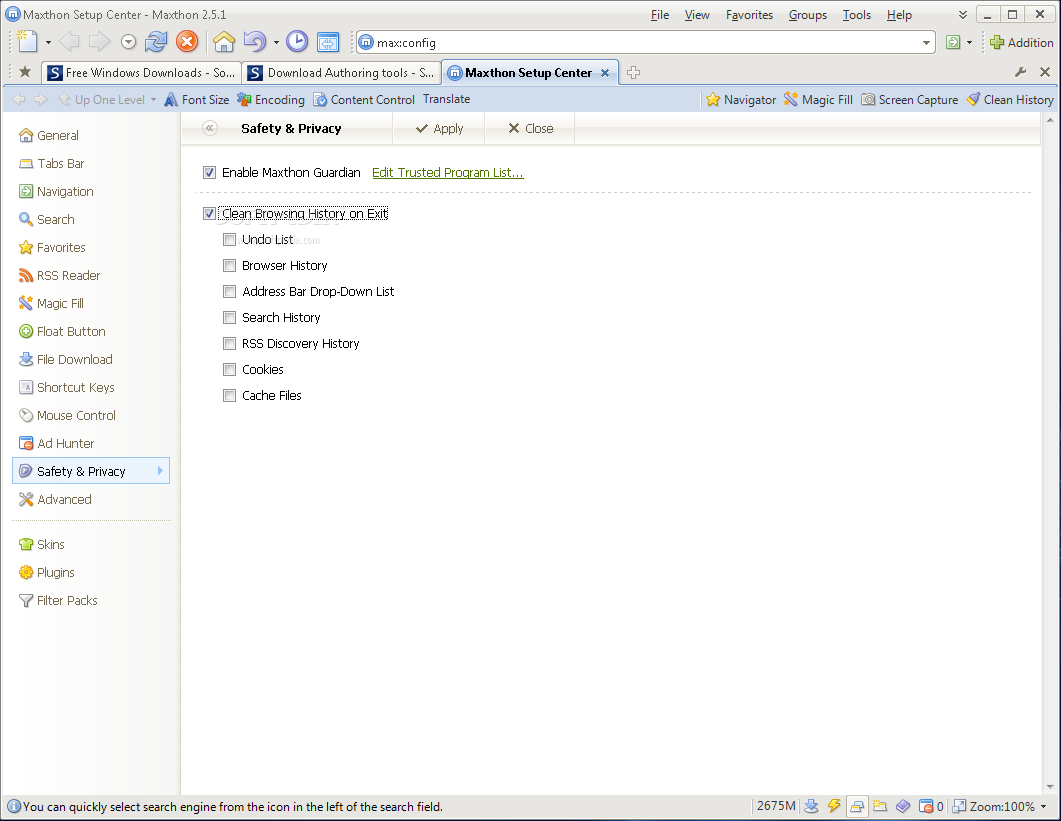The image size is (1061, 821).
Task: Select General in settings sidebar
Action: (x=49, y=135)
